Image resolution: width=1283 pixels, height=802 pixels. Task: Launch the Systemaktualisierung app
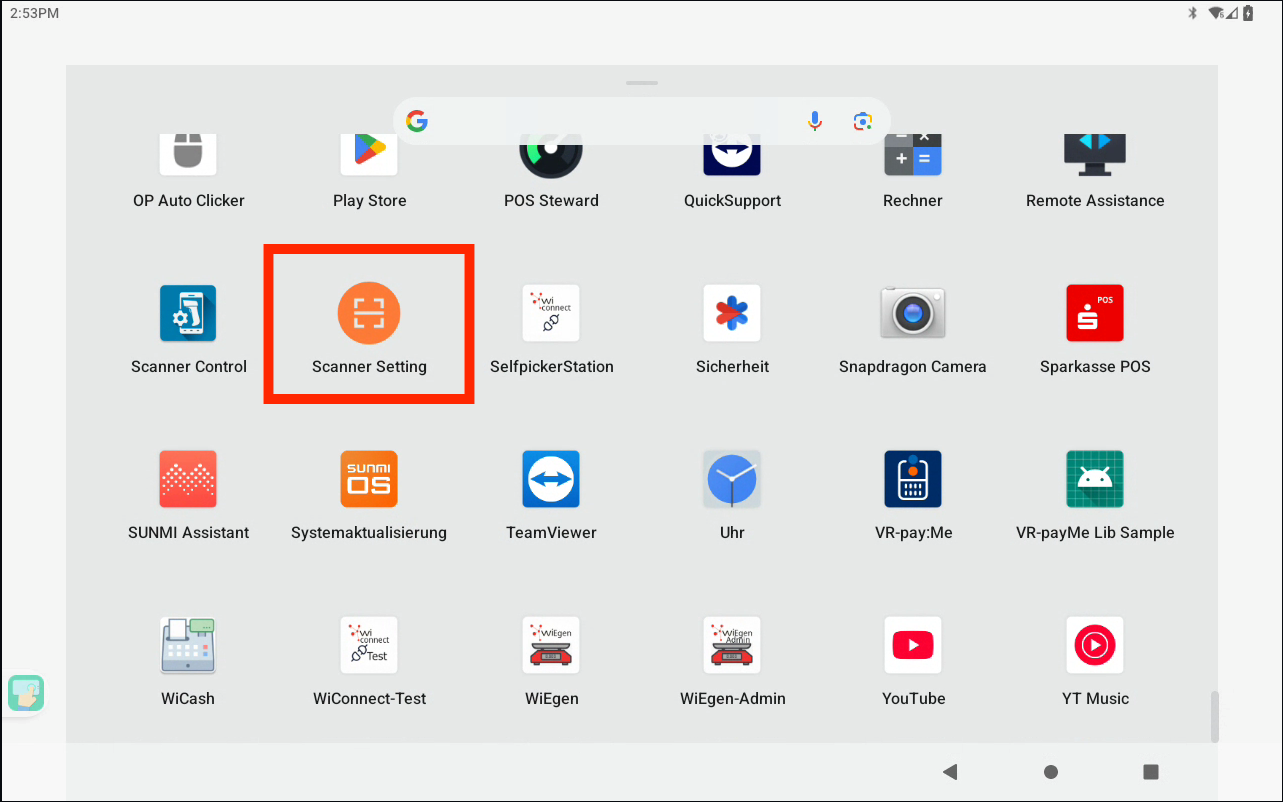point(369,479)
